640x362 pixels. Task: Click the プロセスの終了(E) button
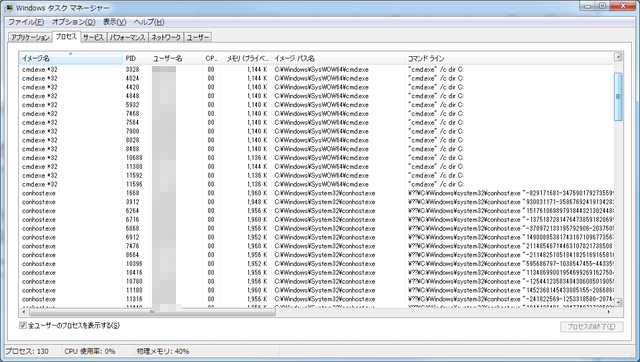592,326
